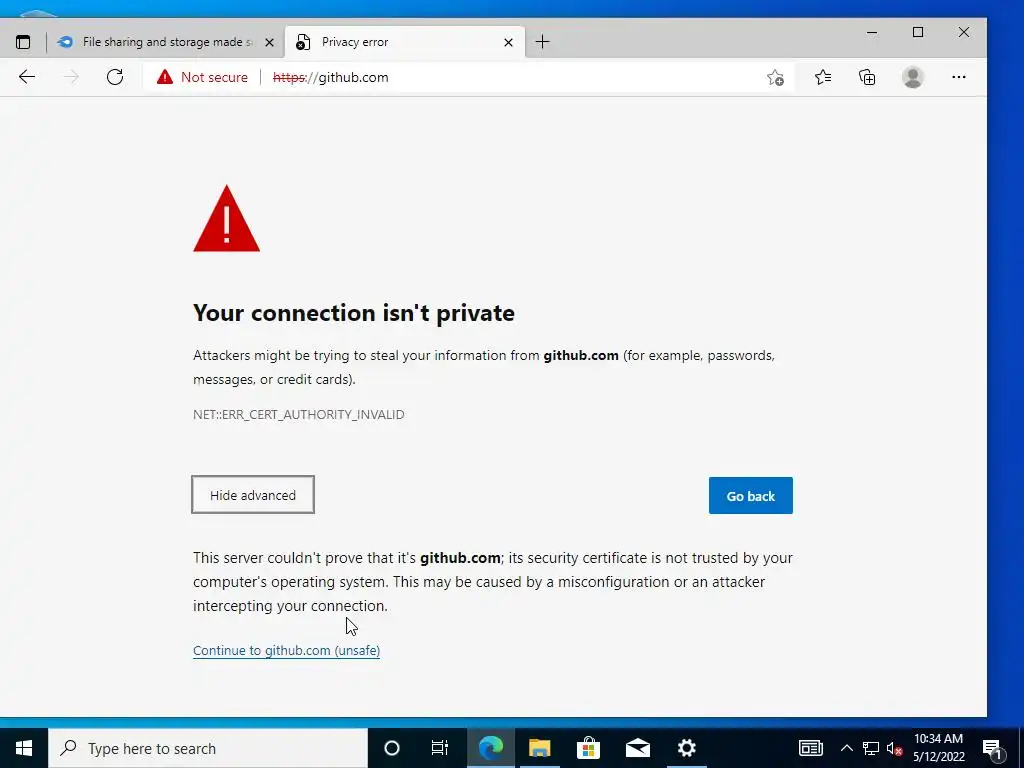The width and height of the screenshot is (1024, 768).
Task: Minimize the Edge browser window
Action: click(x=872, y=33)
